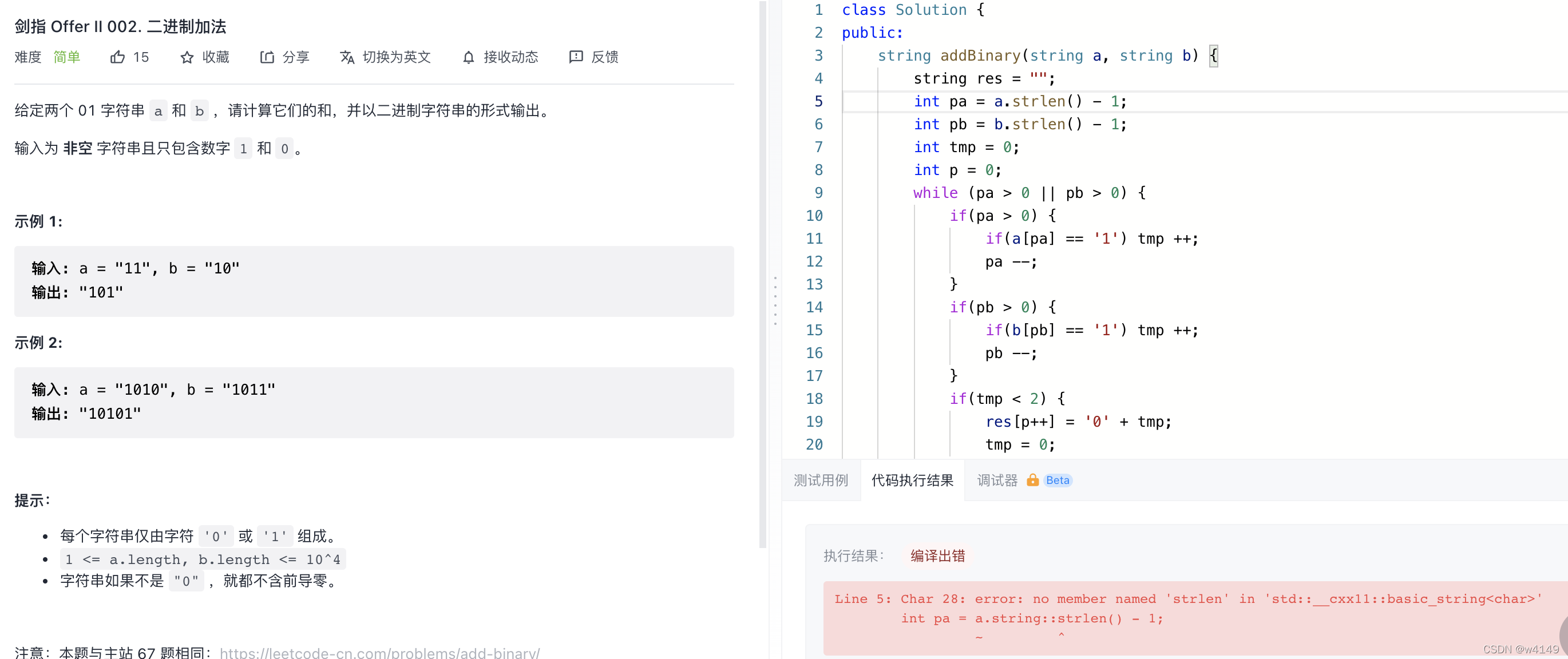The width and height of the screenshot is (1568, 659).
Task: Click the like count 15
Action: click(x=141, y=57)
